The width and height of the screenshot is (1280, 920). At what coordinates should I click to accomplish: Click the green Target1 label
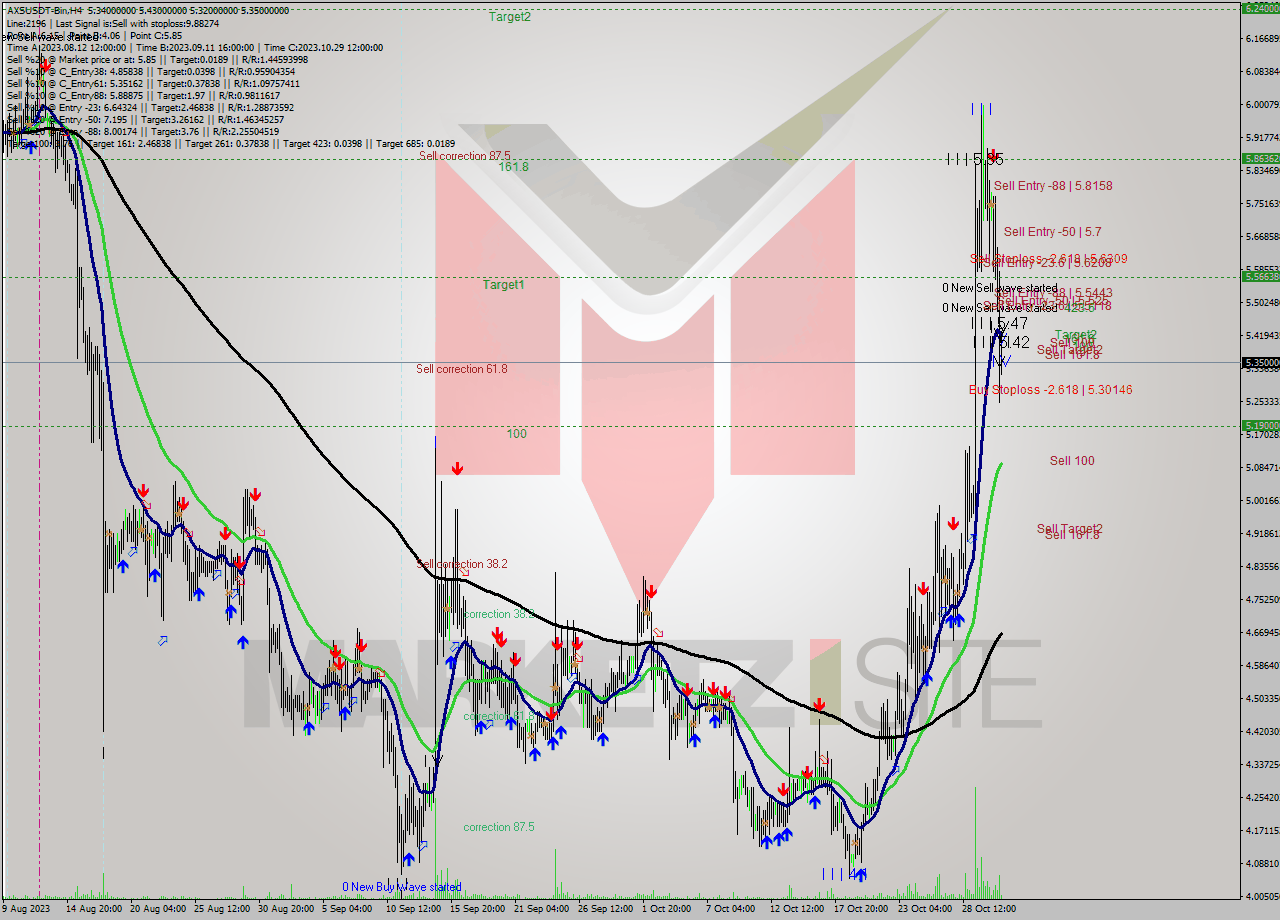tap(504, 285)
